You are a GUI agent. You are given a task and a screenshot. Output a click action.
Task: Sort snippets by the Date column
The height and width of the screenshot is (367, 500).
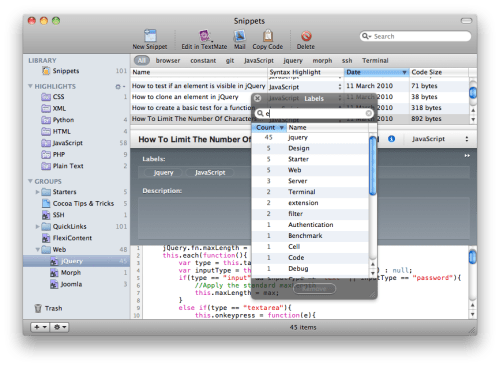pyautogui.click(x=376, y=72)
